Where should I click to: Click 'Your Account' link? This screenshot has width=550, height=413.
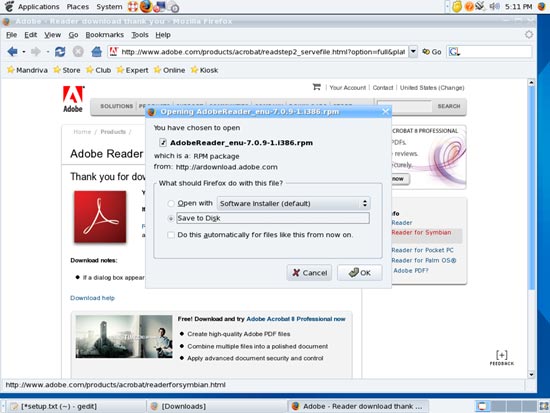[348, 87]
